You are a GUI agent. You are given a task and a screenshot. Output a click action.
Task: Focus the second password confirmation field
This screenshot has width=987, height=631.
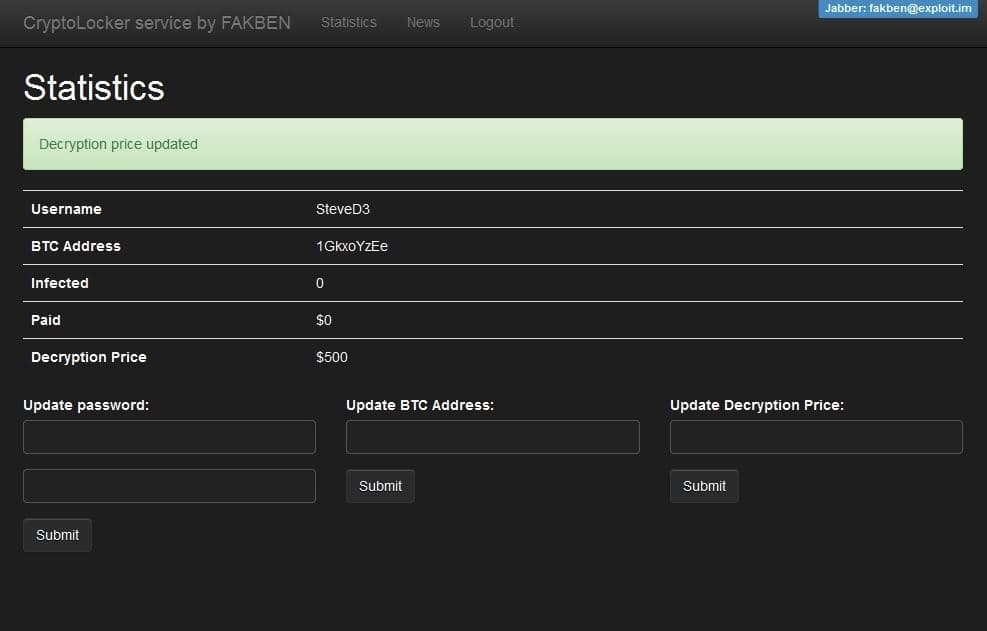[x=169, y=486]
